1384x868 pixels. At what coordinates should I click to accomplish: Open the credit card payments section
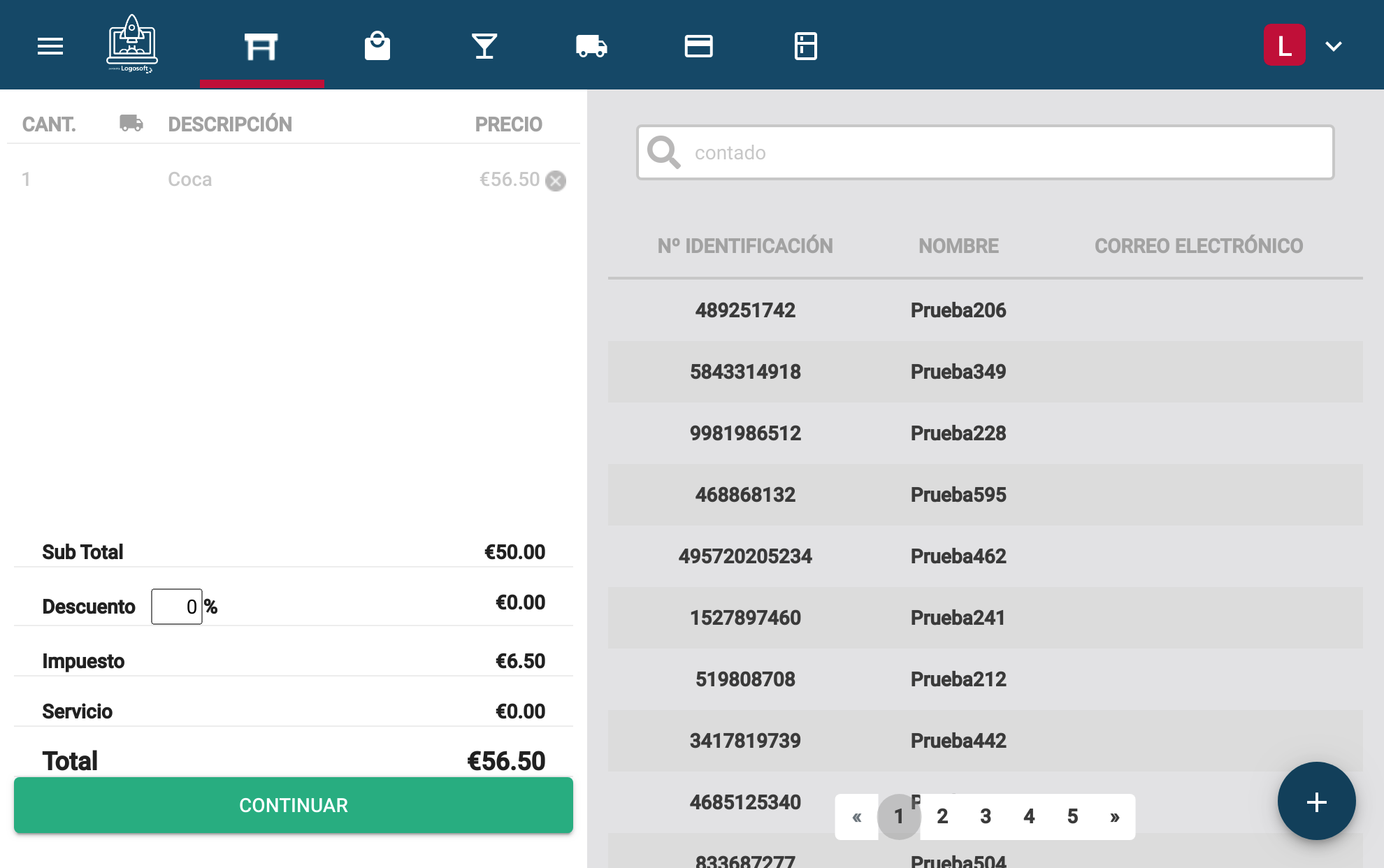(x=698, y=46)
